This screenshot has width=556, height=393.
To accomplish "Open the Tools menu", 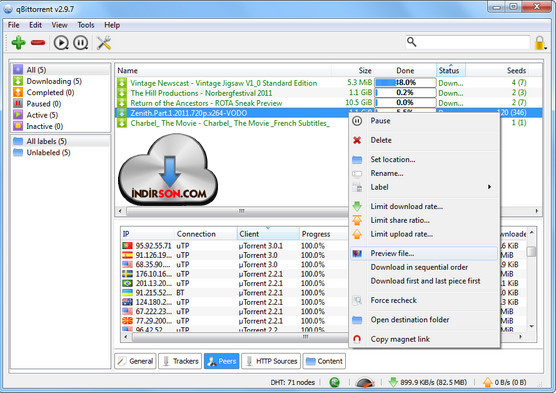I will point(86,25).
